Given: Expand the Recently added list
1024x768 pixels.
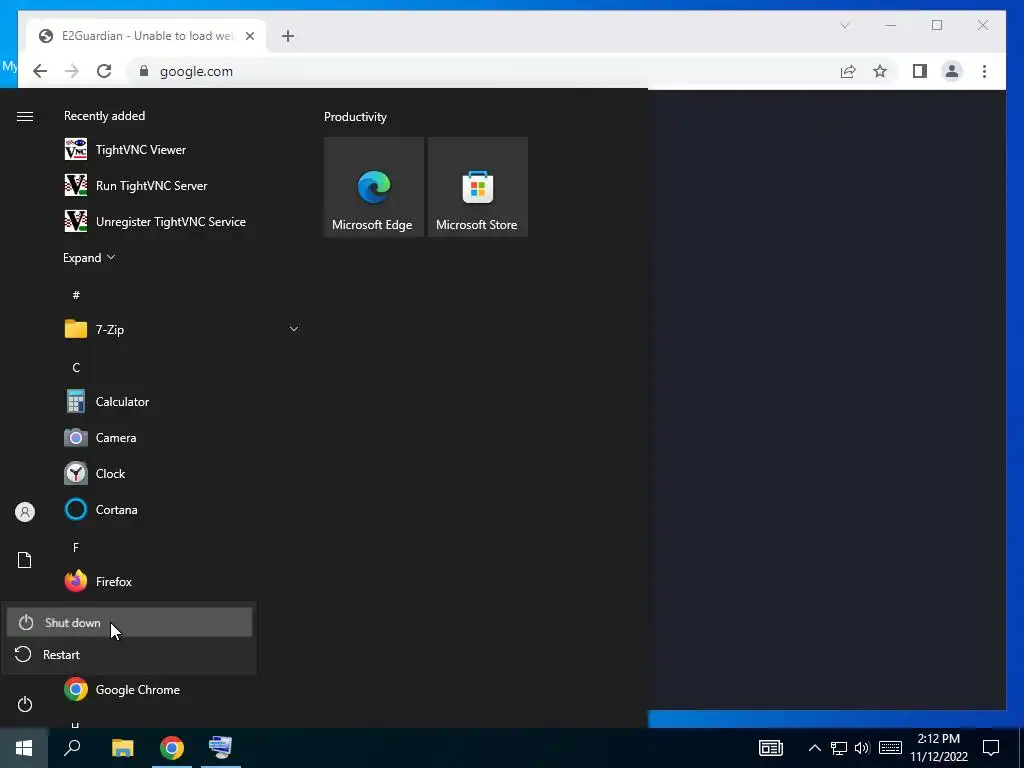Looking at the screenshot, I should [89, 257].
